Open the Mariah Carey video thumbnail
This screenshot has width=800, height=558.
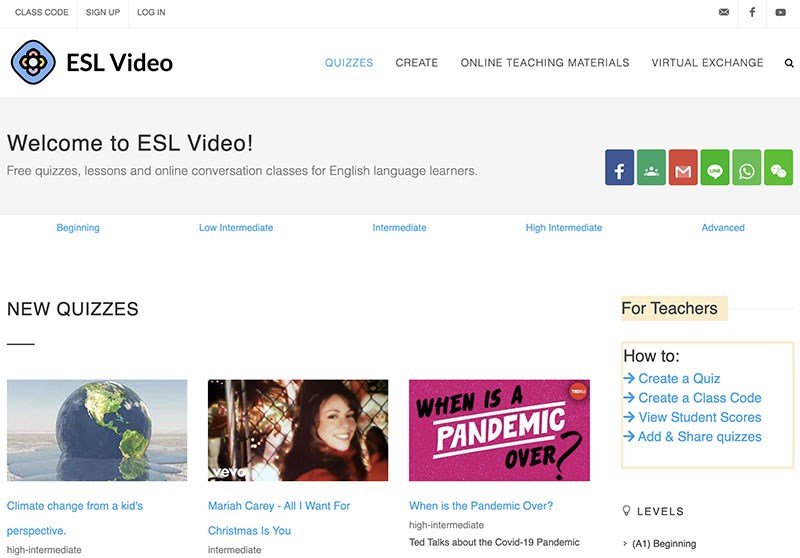coord(298,430)
